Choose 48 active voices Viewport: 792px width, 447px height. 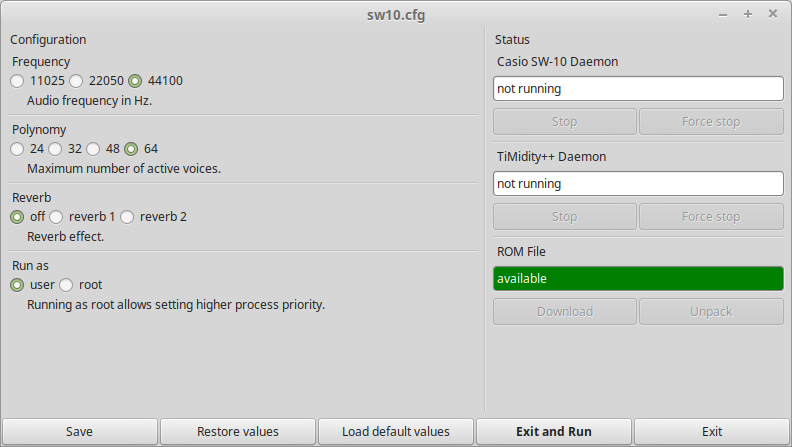[93, 149]
